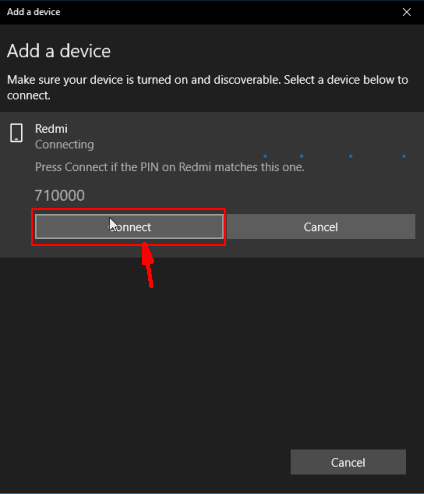
Task: Click the Connect button to confirm PIN
Action: click(x=129, y=227)
